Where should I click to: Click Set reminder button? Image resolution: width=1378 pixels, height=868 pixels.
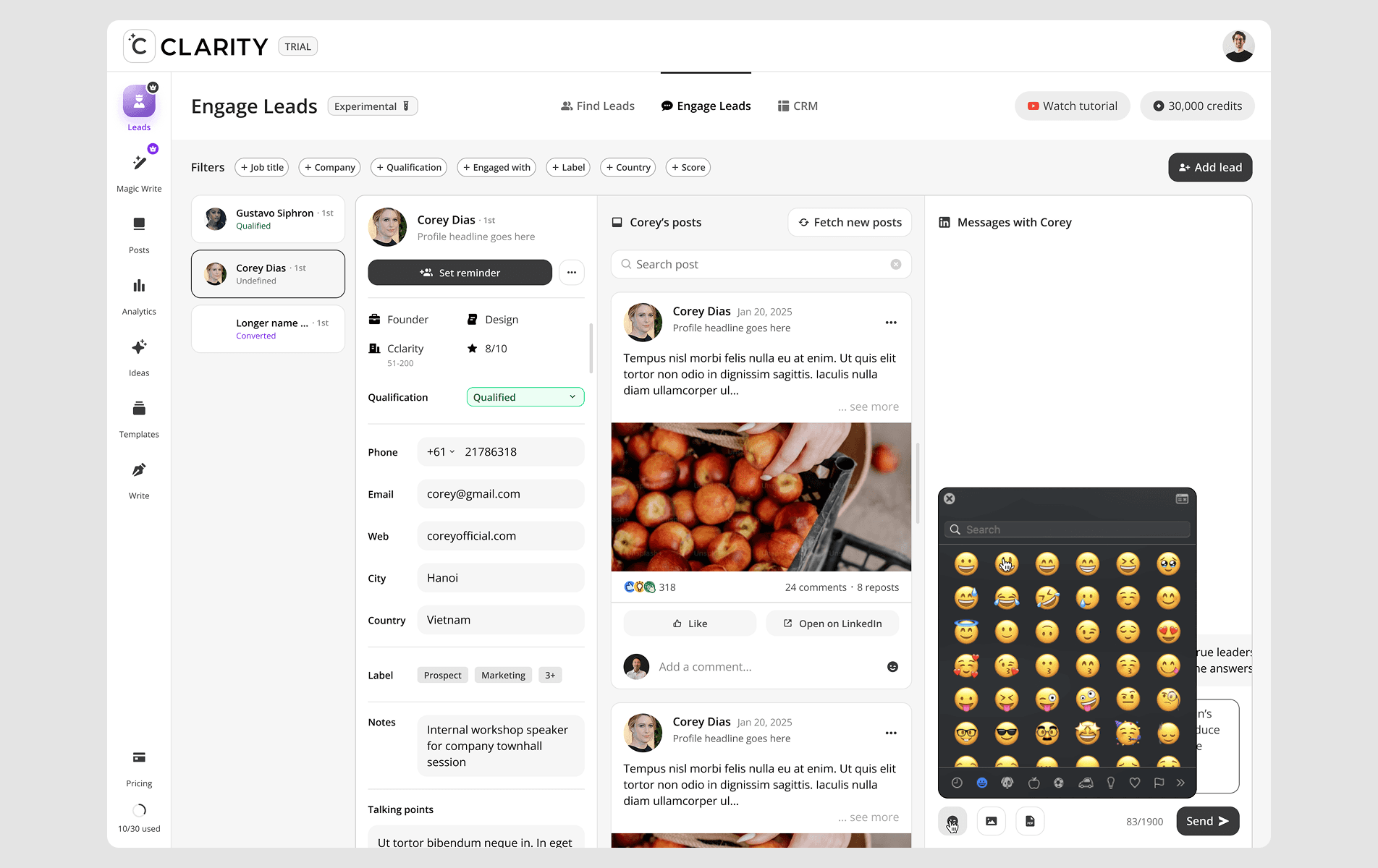[460, 273]
